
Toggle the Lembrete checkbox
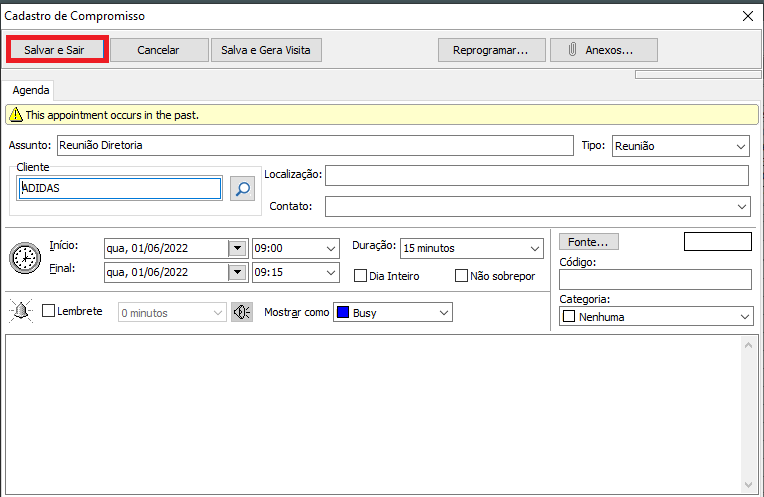[48, 311]
